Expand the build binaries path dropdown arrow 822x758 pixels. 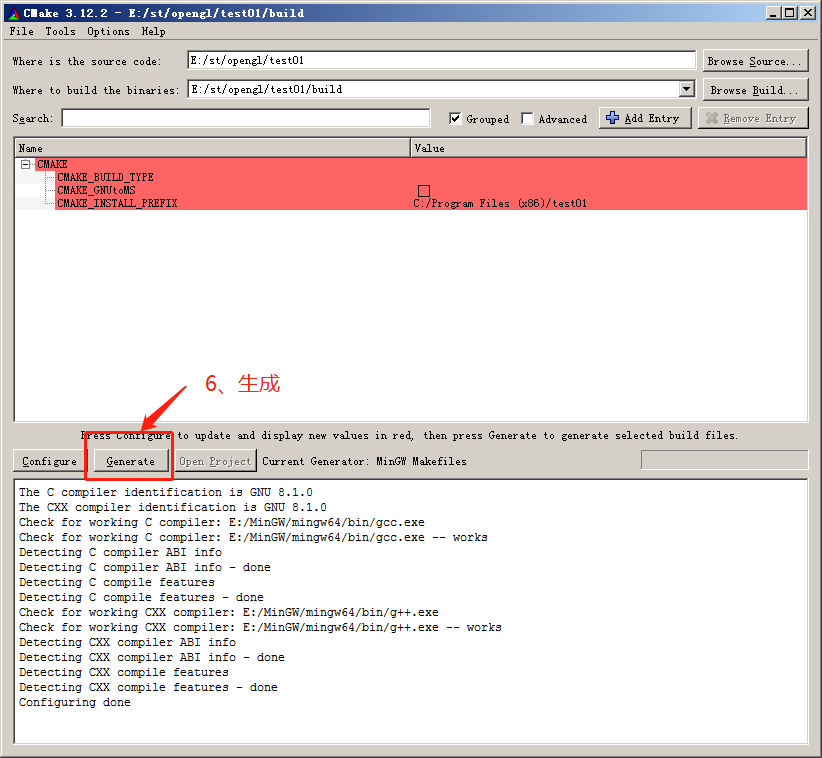(x=687, y=89)
